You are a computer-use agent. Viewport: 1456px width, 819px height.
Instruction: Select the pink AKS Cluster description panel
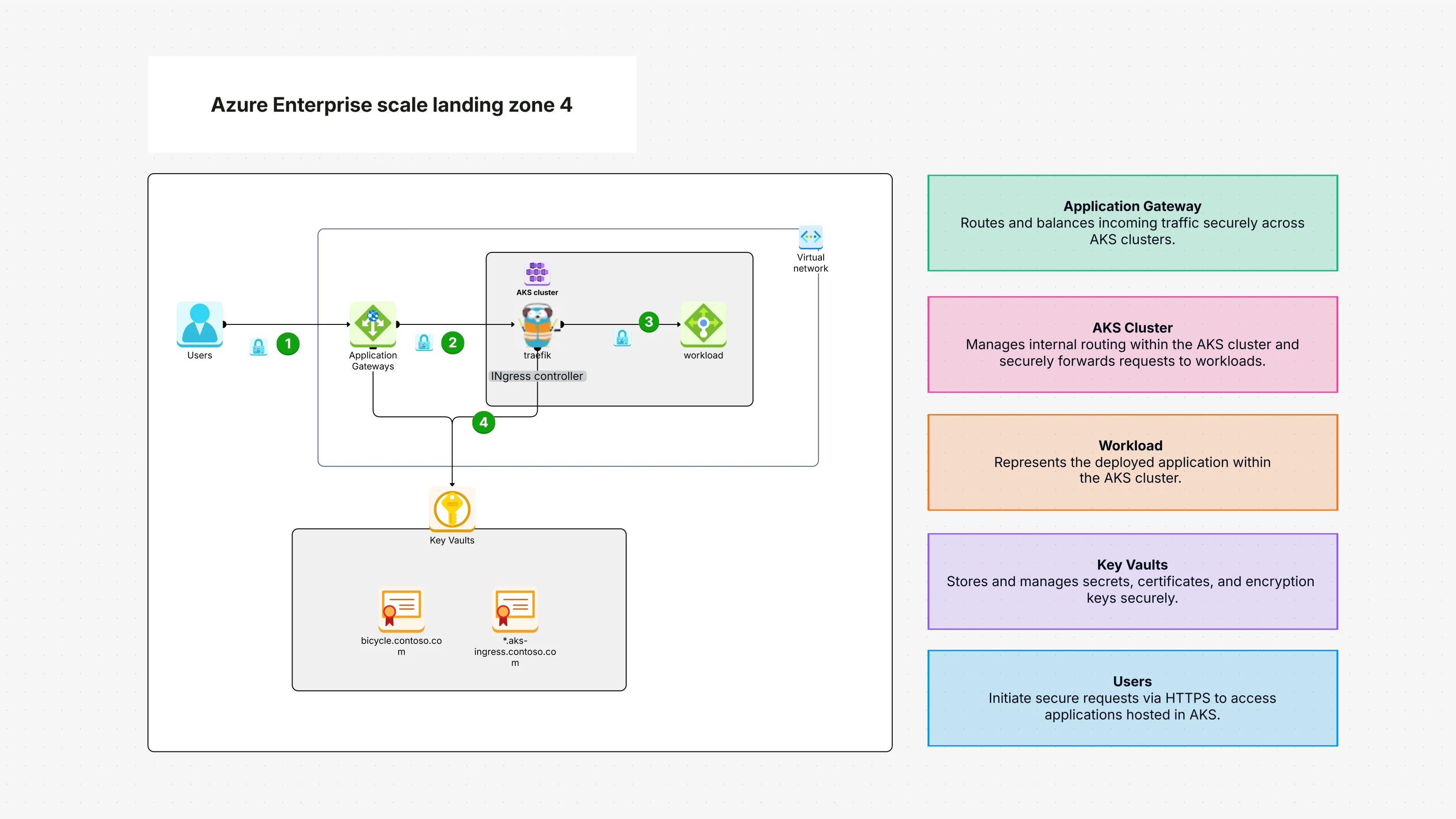[1132, 344]
